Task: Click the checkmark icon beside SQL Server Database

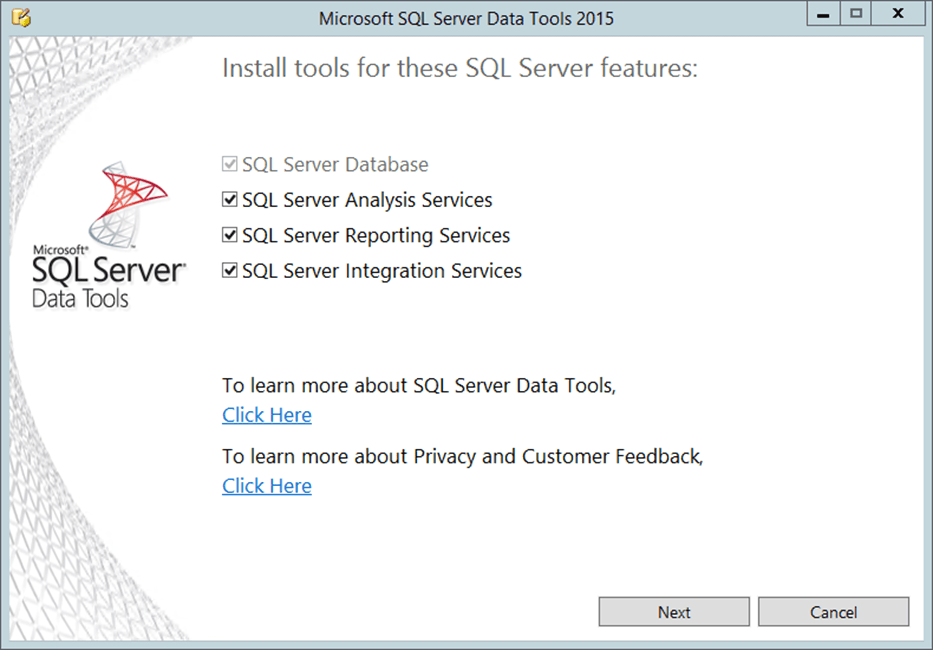Action: click(229, 163)
